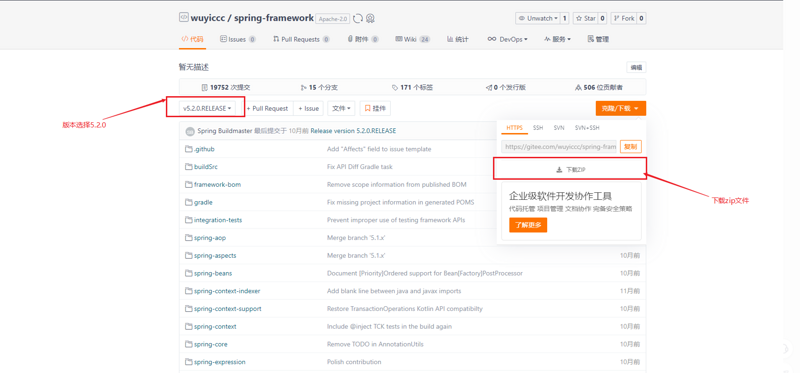The width and height of the screenshot is (800, 373).
Task: Open the spring-framework repository title link
Action: tap(273, 18)
